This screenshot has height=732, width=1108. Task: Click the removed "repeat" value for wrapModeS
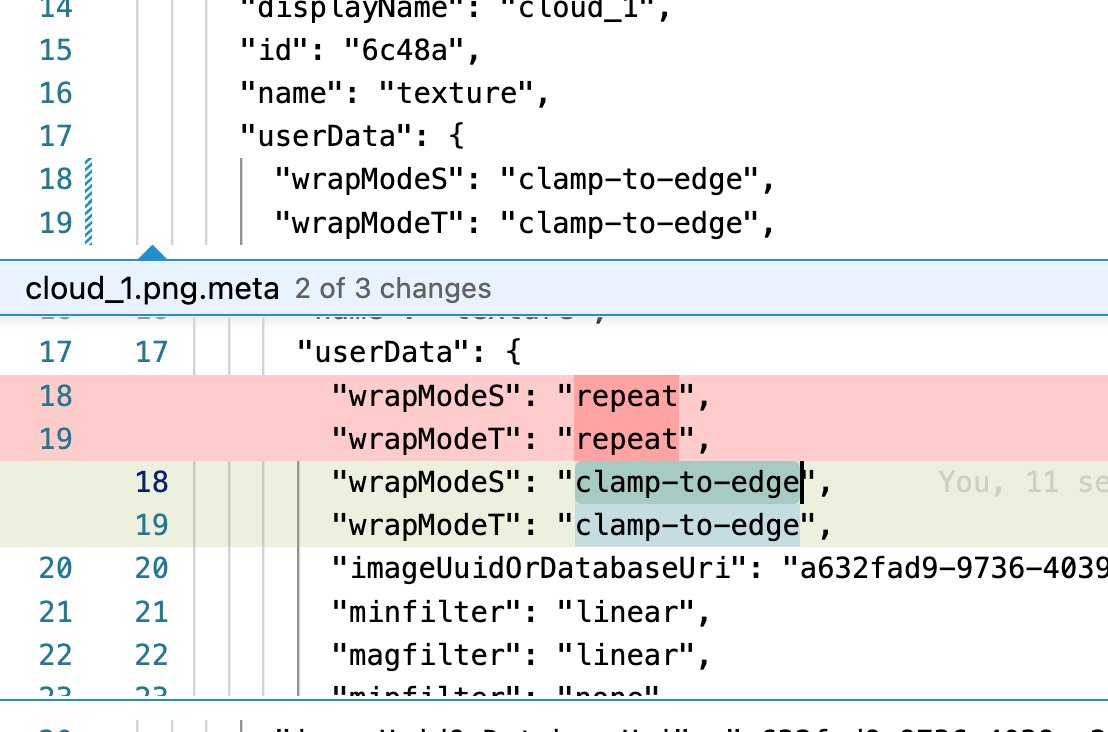coord(627,397)
